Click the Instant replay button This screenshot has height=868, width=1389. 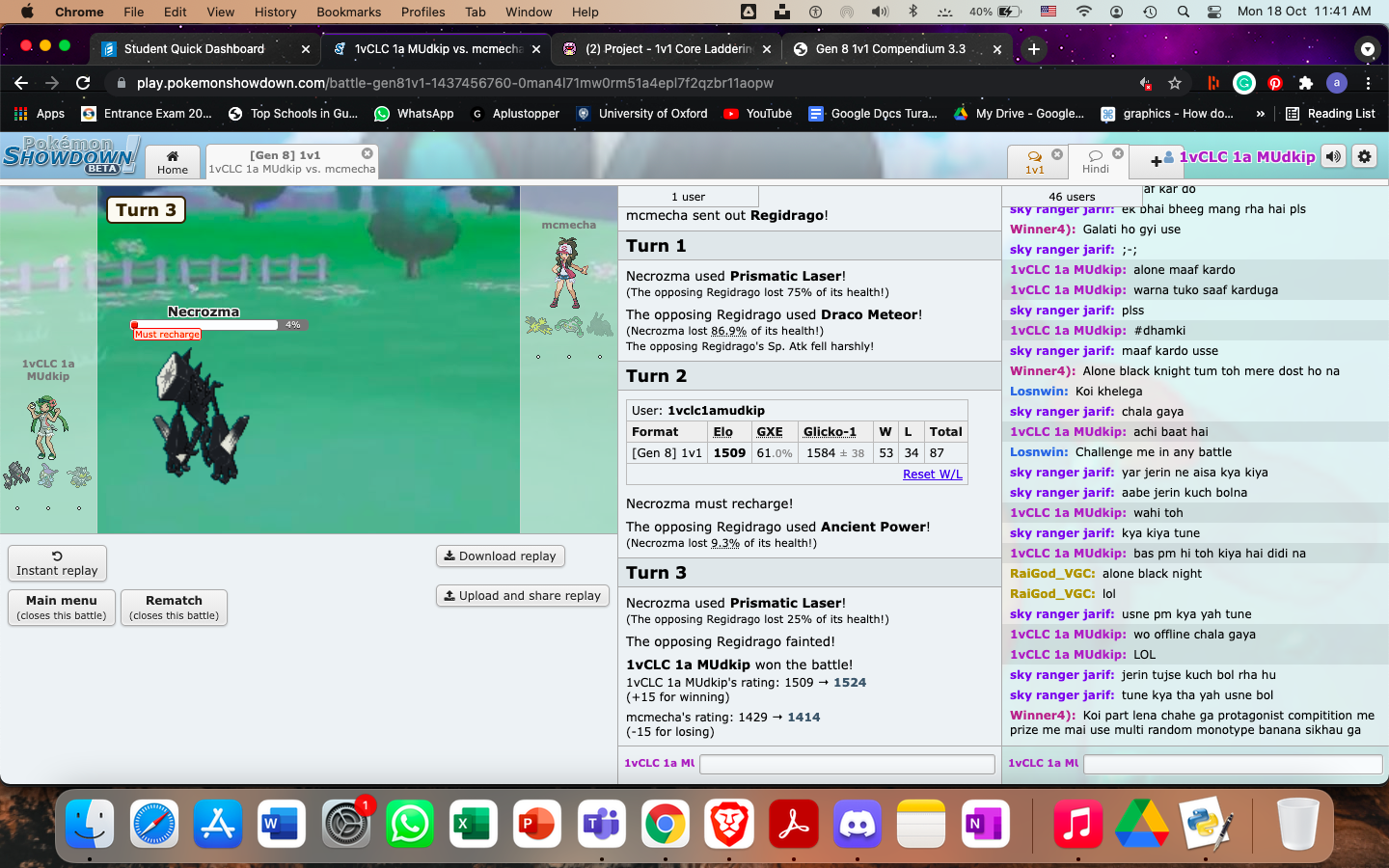pos(57,563)
